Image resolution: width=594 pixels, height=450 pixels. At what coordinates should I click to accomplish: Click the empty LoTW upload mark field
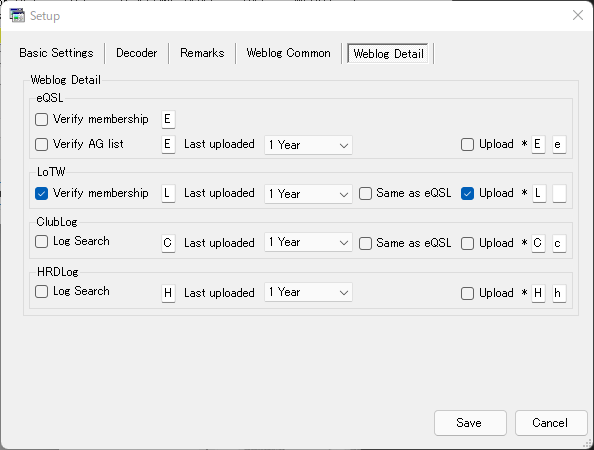[x=559, y=194]
